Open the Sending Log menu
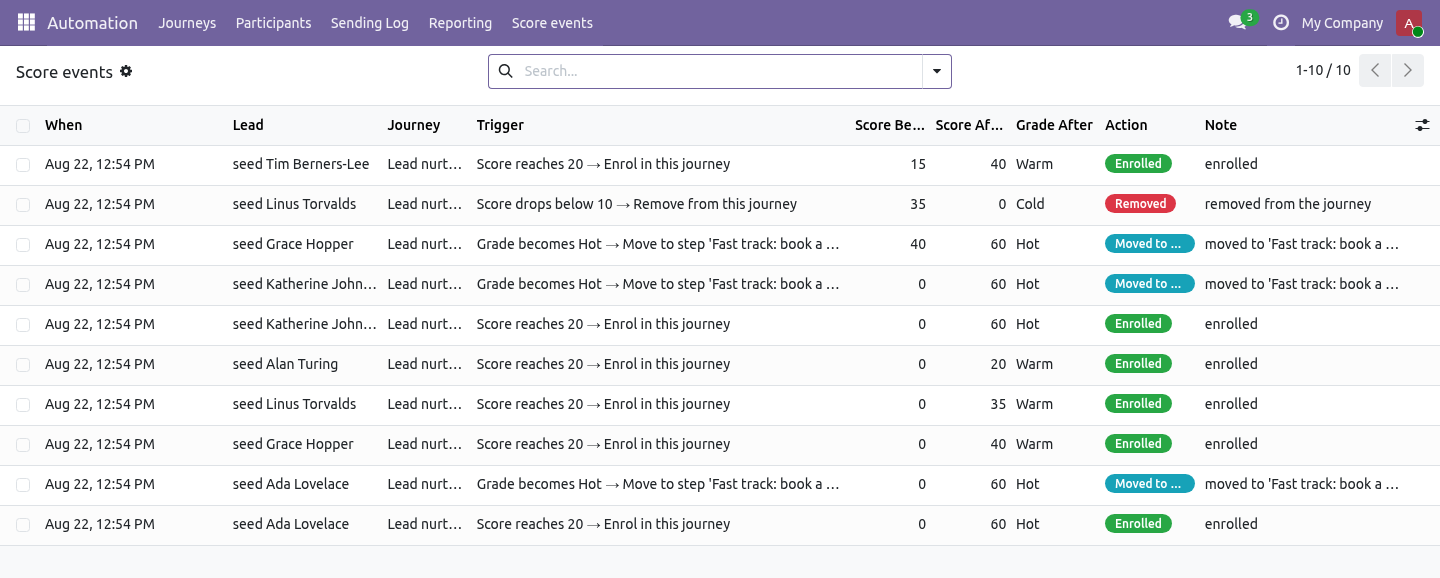This screenshot has height=578, width=1440. point(369,22)
